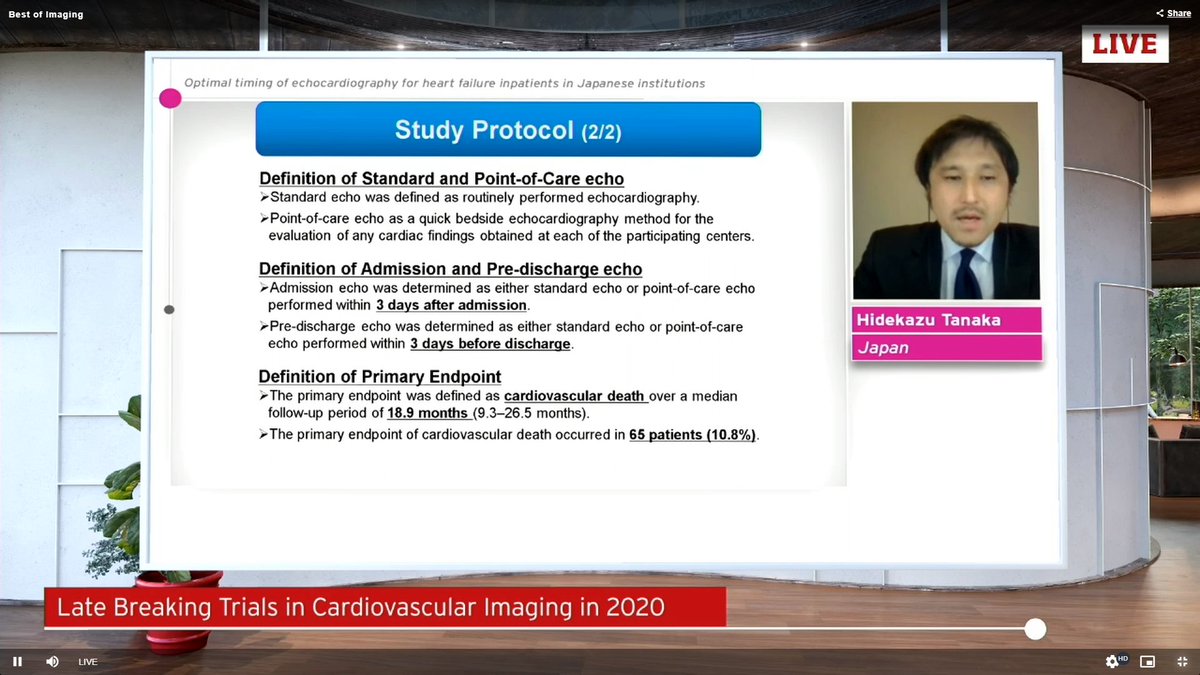Toggle audio mute in player controls
This screenshot has width=1200, height=675.
pyautogui.click(x=52, y=661)
